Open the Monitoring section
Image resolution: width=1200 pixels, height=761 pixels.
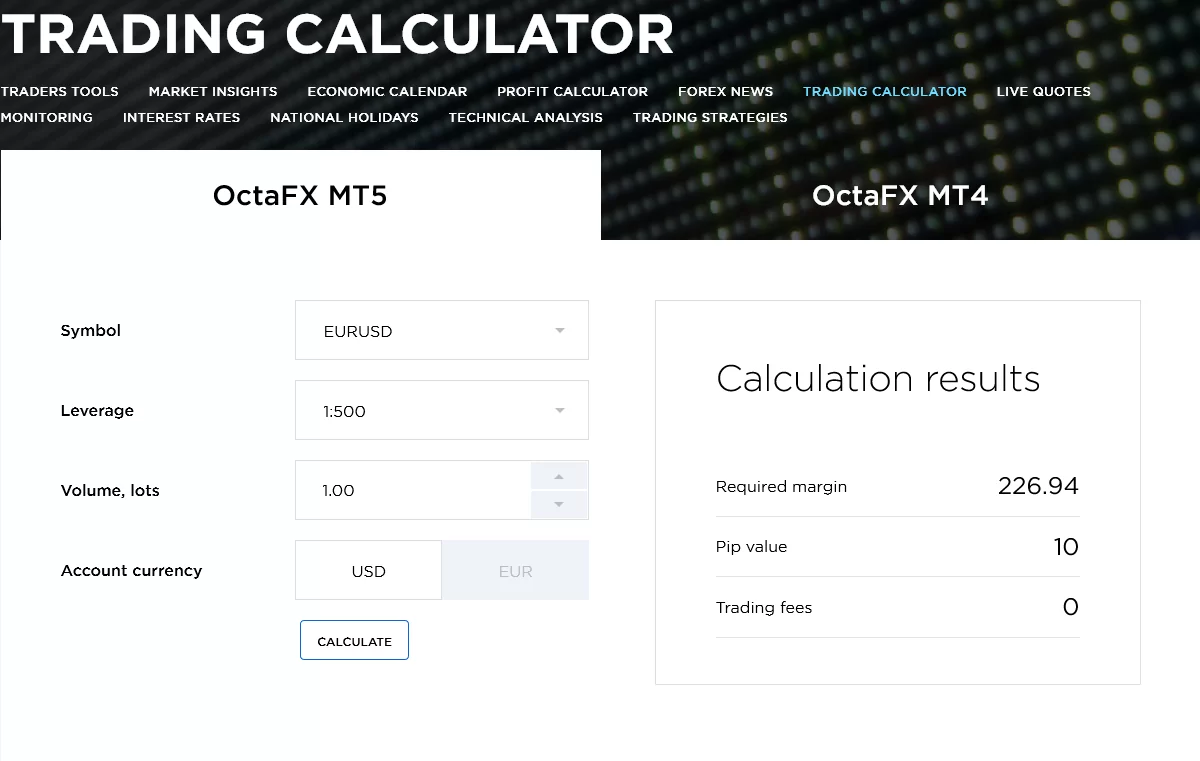47,117
